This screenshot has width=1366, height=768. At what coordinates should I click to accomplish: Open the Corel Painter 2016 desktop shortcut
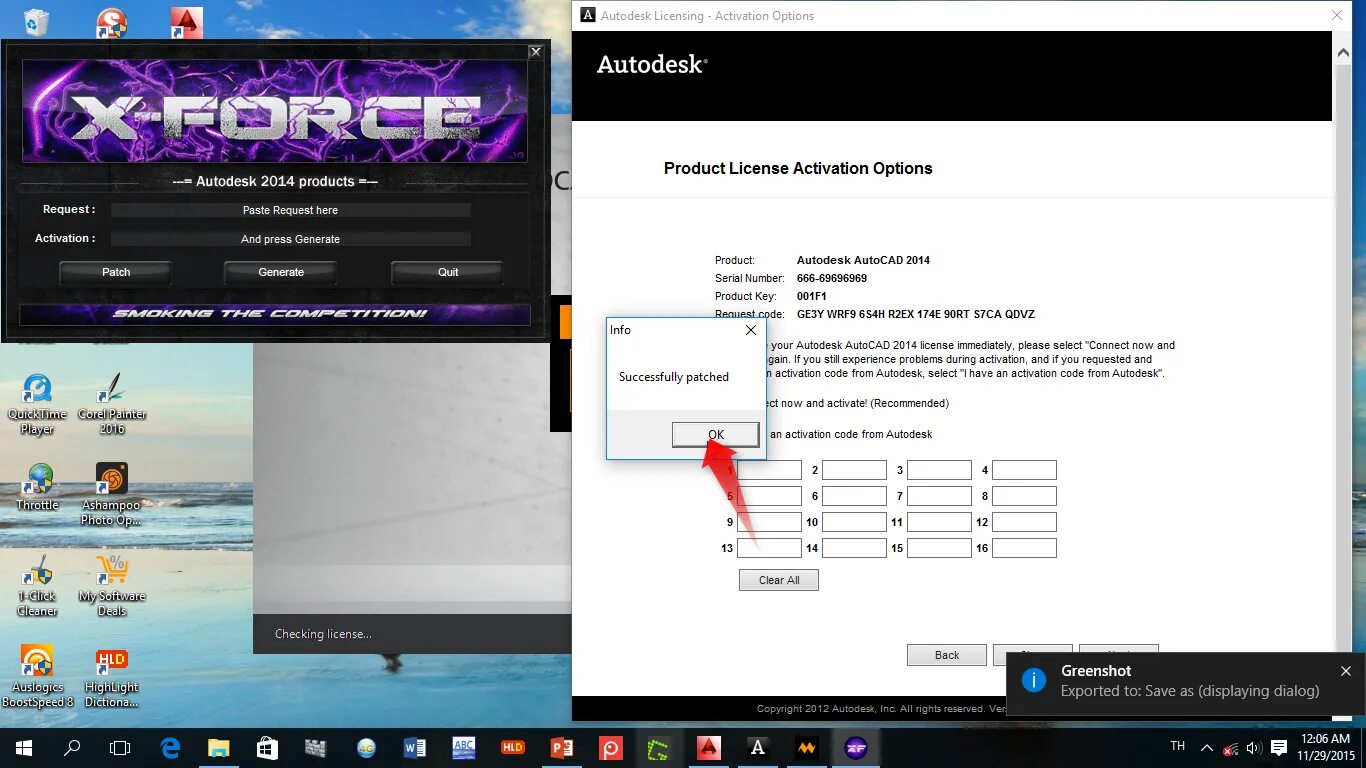click(x=112, y=404)
